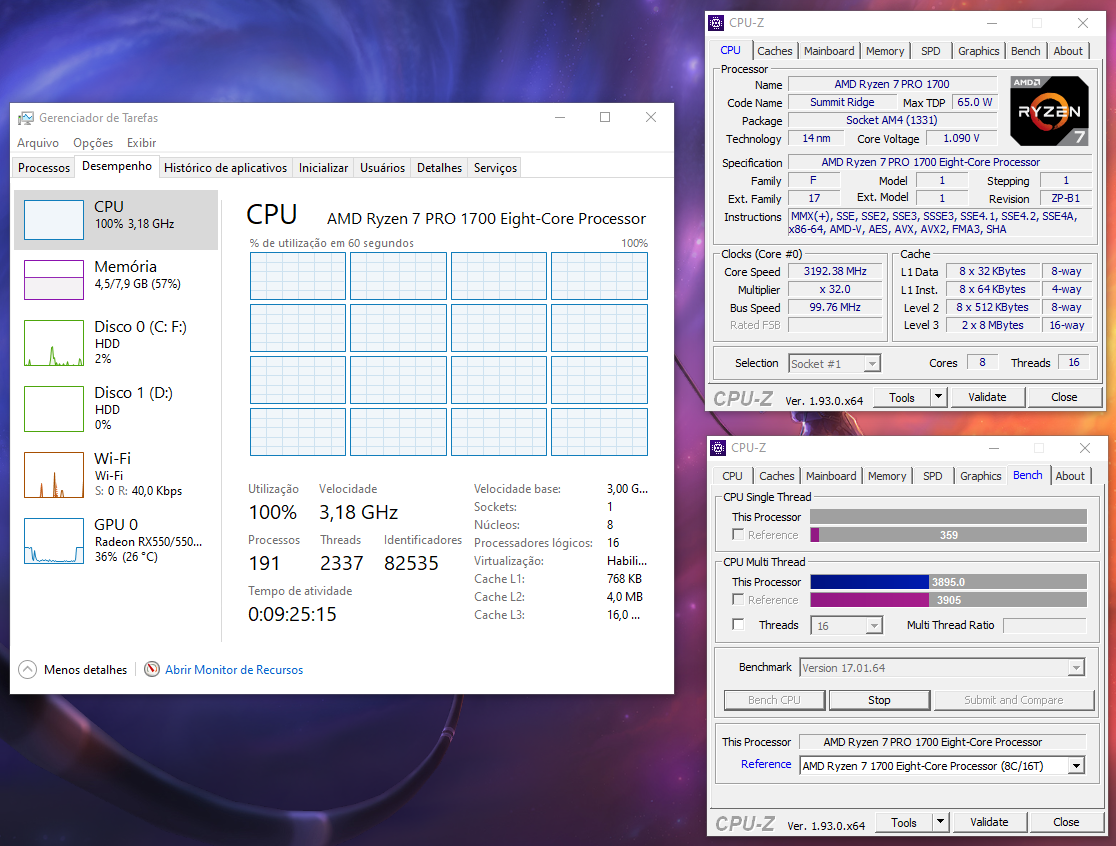Open Caches tab in top CPU-Z window
1116x846 pixels.
(x=774, y=51)
